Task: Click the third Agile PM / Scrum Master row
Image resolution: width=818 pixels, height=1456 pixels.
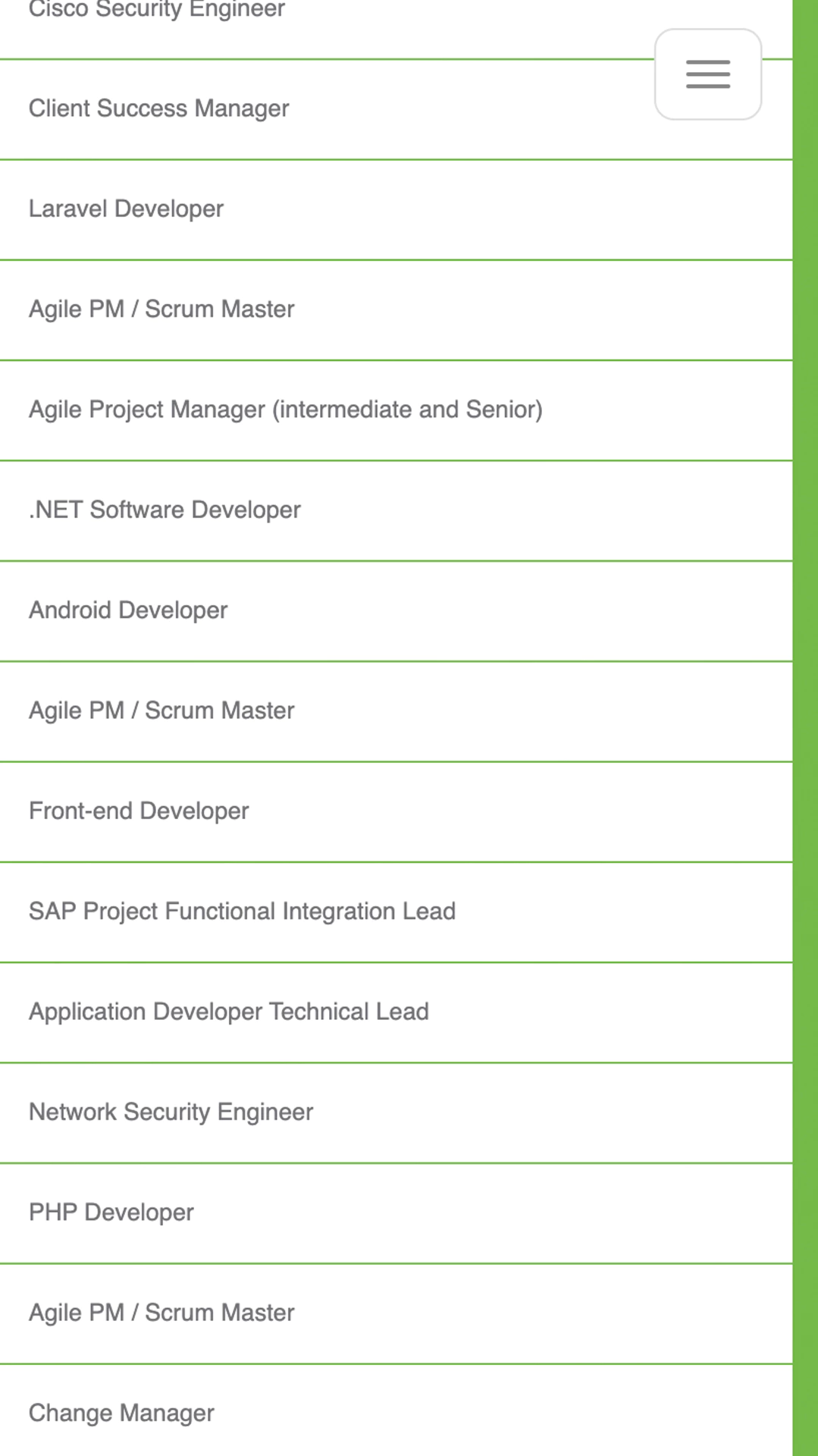Action: click(x=161, y=1312)
